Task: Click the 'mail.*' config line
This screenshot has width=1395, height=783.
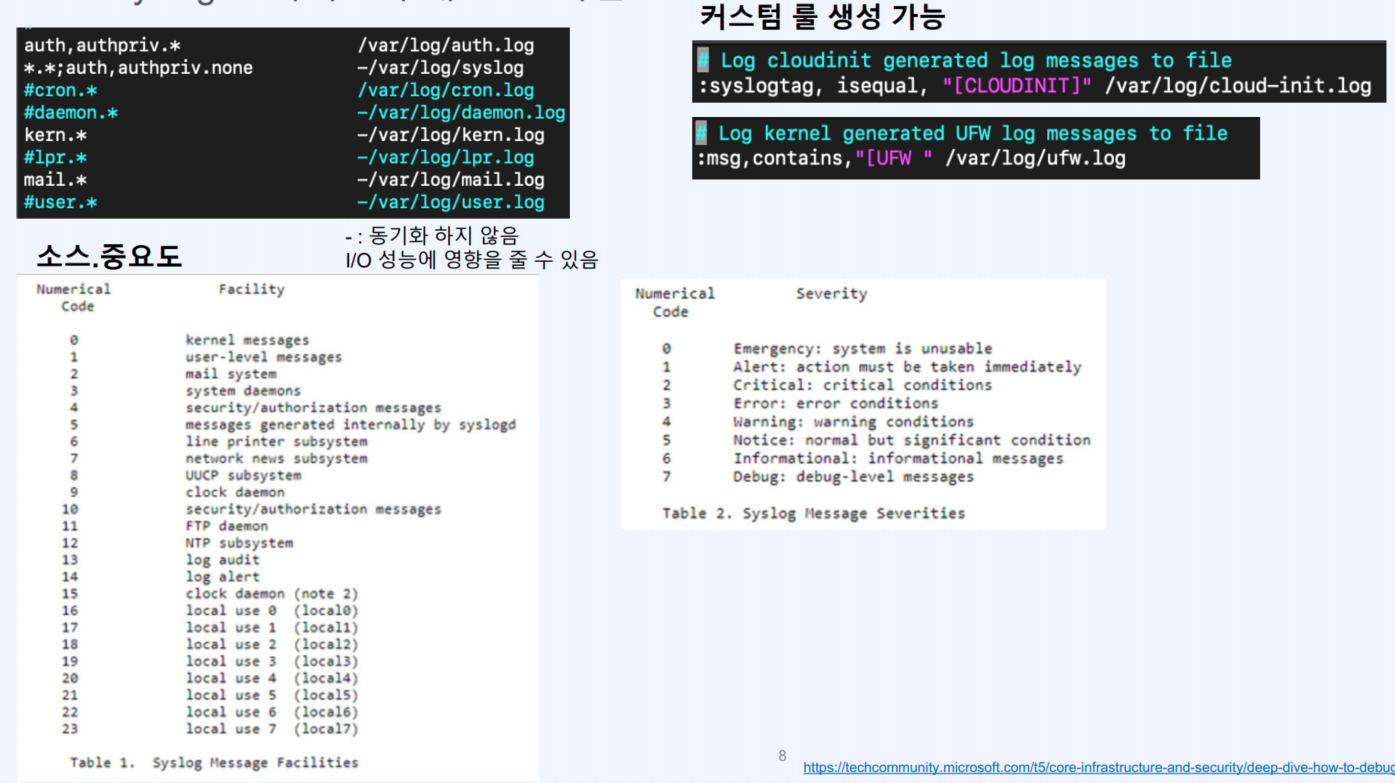Action: (x=56, y=180)
